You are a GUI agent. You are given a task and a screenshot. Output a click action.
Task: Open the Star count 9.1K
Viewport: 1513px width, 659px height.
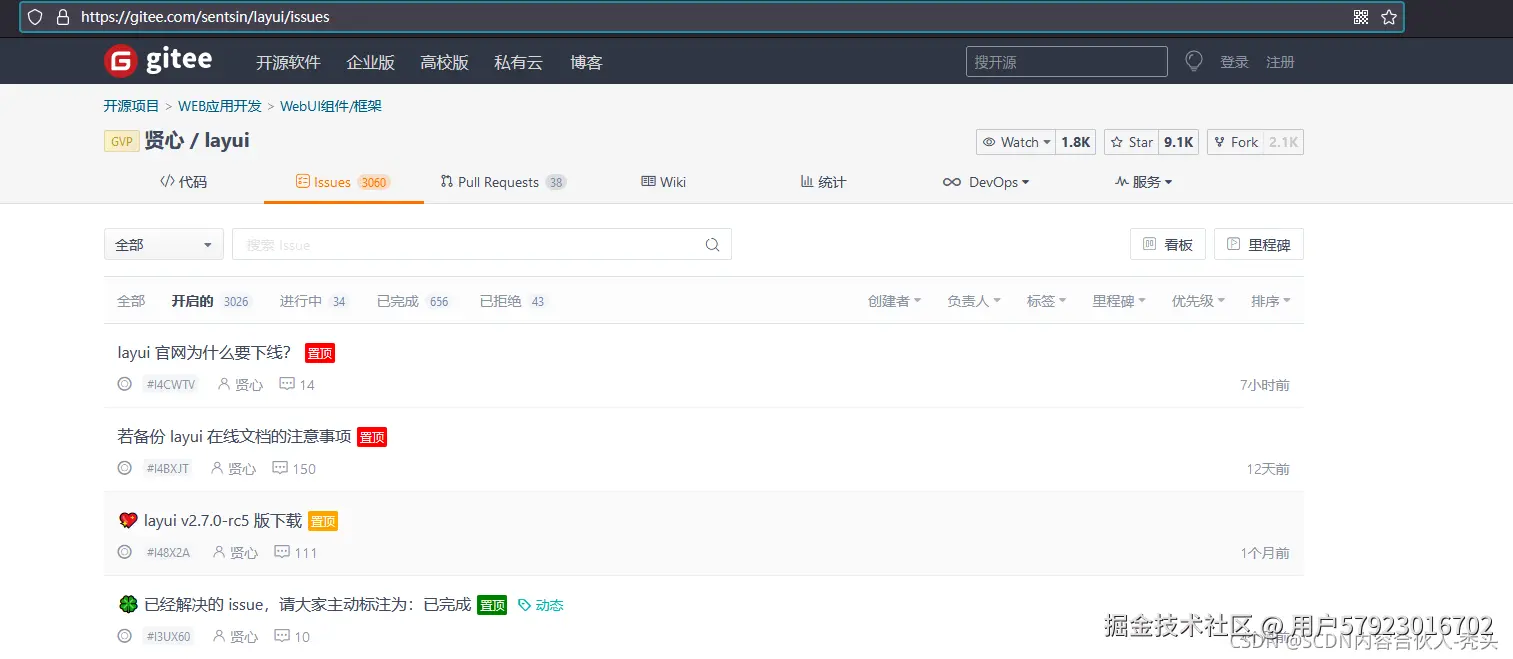pos(1179,142)
